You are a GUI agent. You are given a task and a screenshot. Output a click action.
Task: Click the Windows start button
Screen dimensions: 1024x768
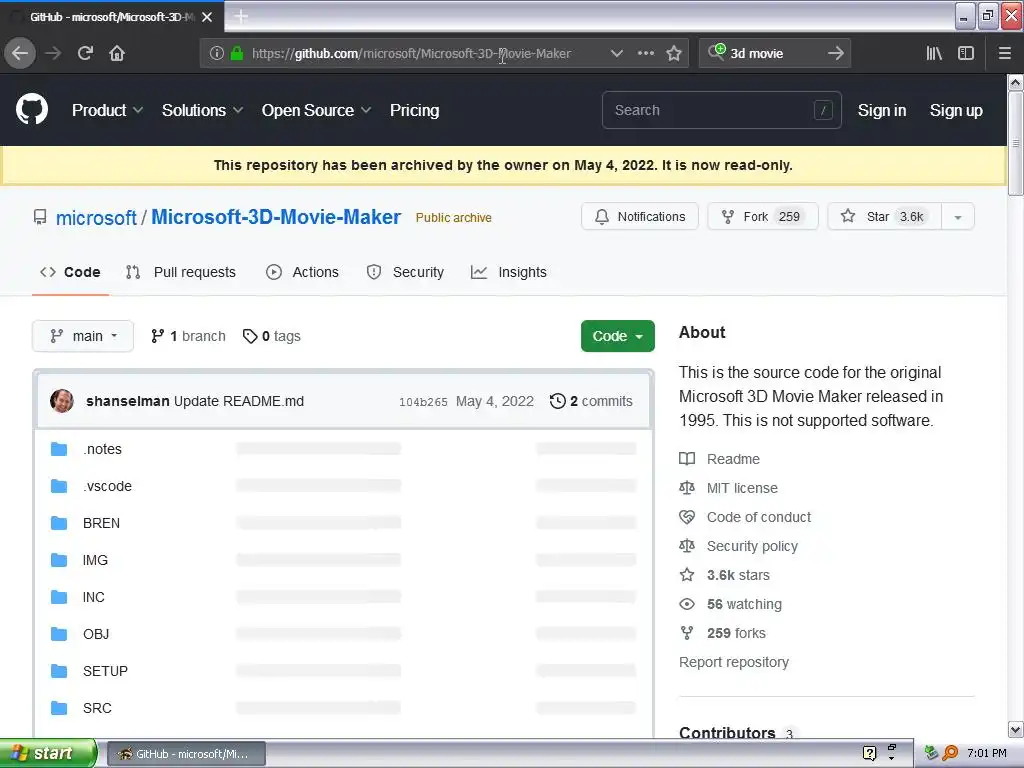point(48,753)
